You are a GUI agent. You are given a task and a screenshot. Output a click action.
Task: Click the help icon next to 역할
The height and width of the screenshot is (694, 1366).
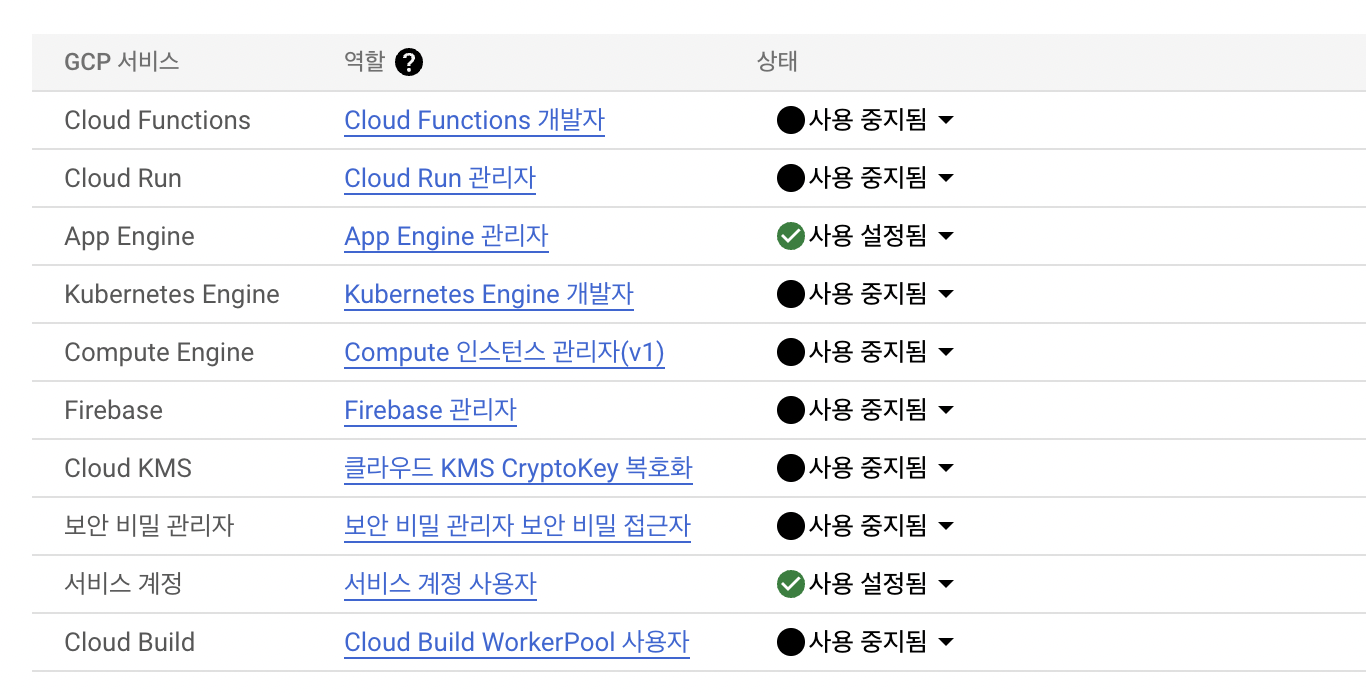pos(409,62)
